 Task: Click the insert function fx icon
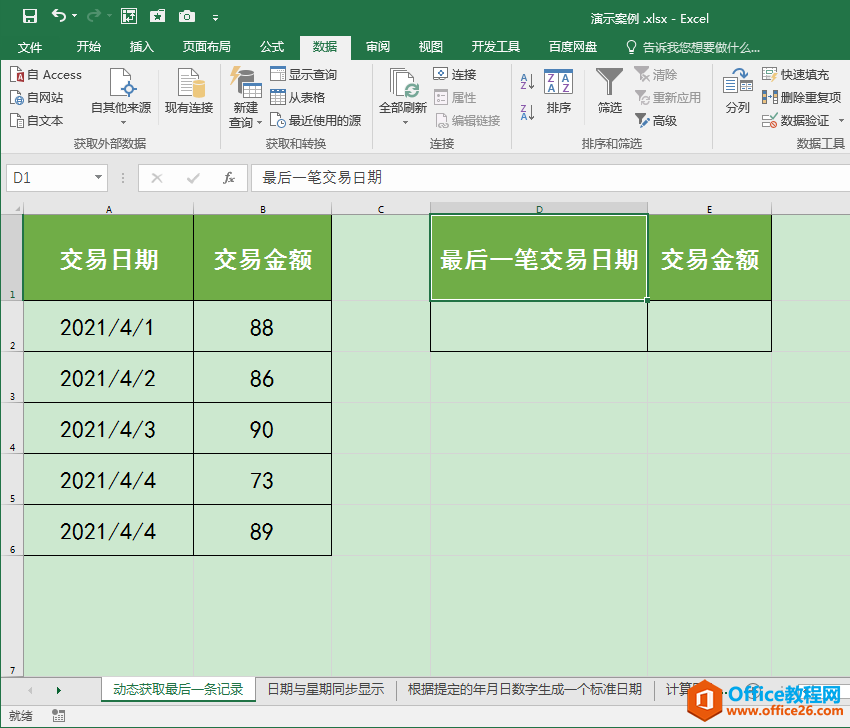pos(229,178)
